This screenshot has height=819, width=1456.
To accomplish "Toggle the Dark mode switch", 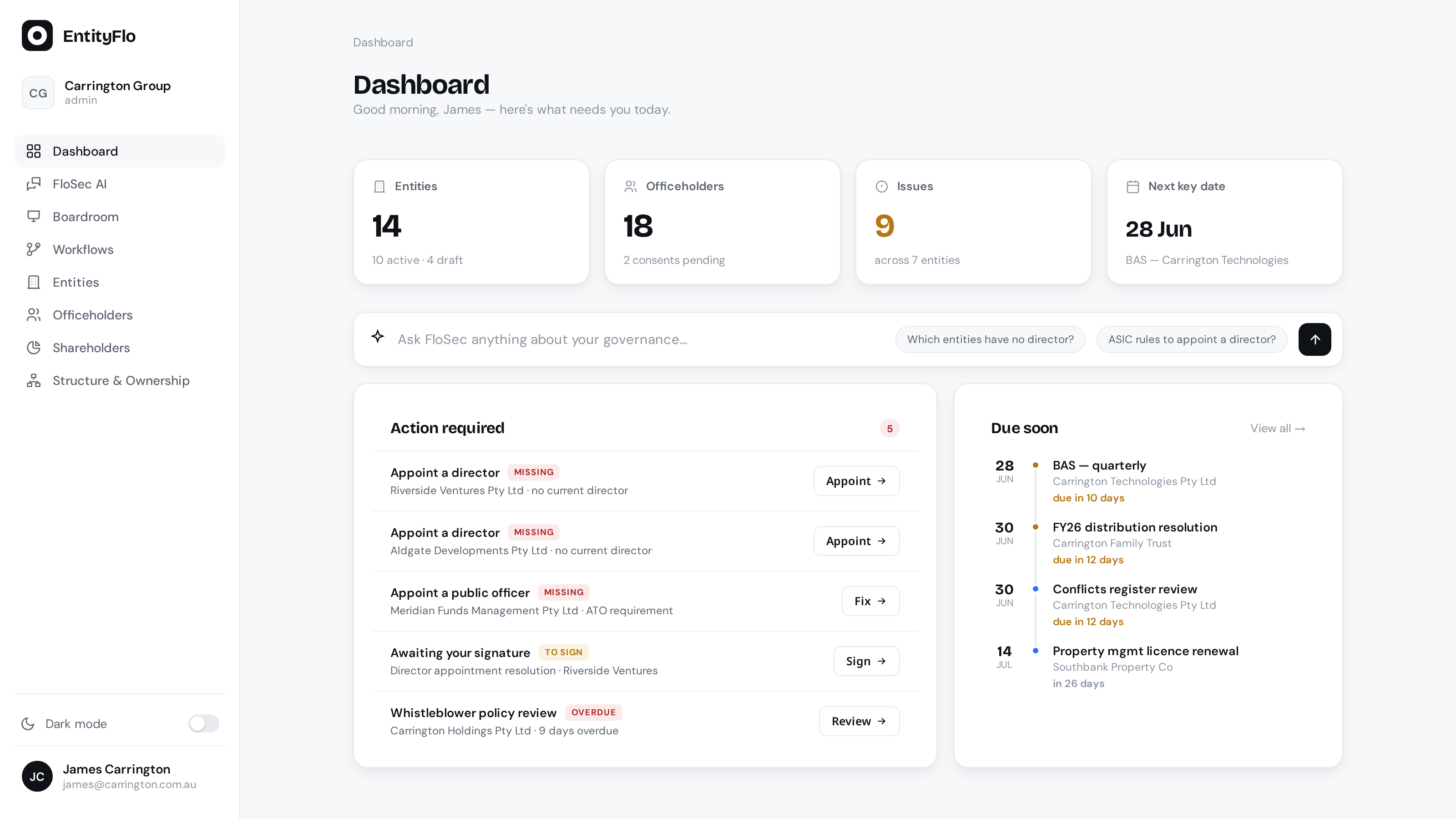I will (203, 723).
